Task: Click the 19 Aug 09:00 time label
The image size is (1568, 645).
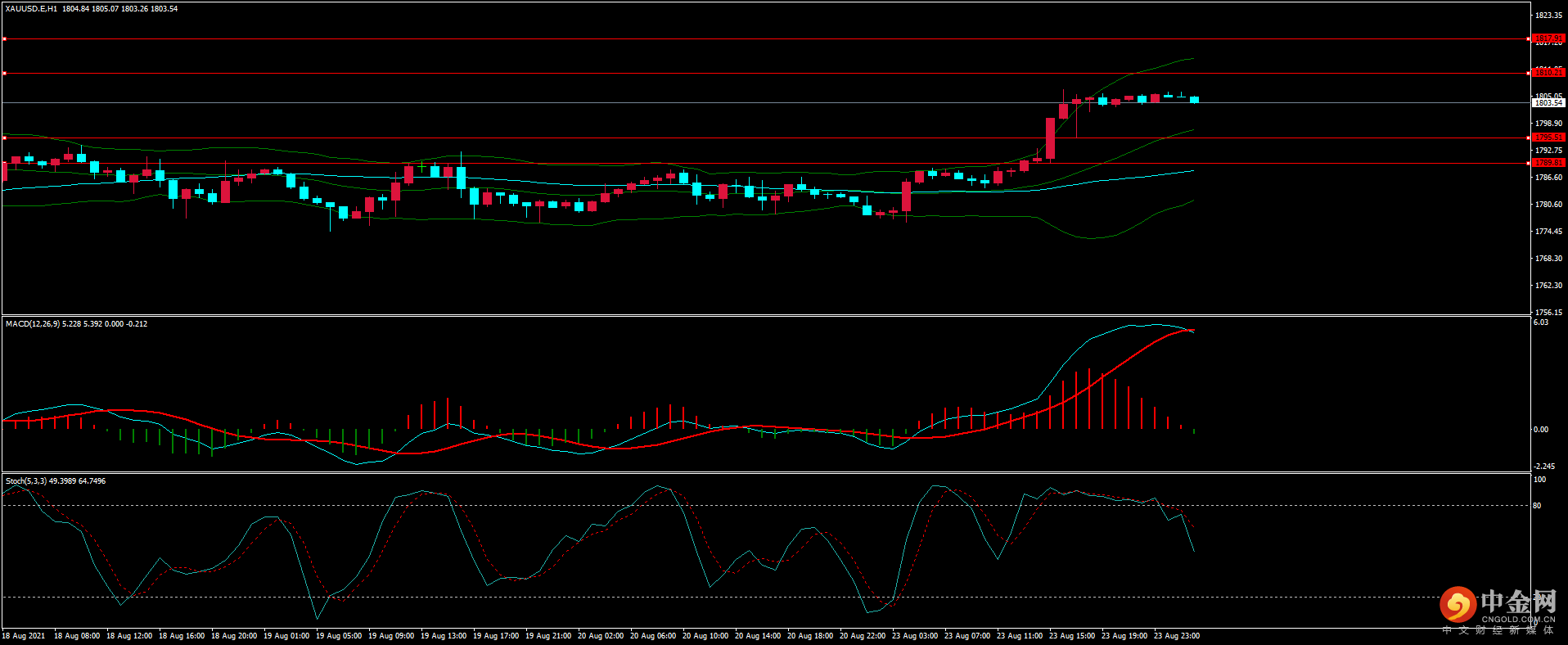Action: pyautogui.click(x=391, y=636)
